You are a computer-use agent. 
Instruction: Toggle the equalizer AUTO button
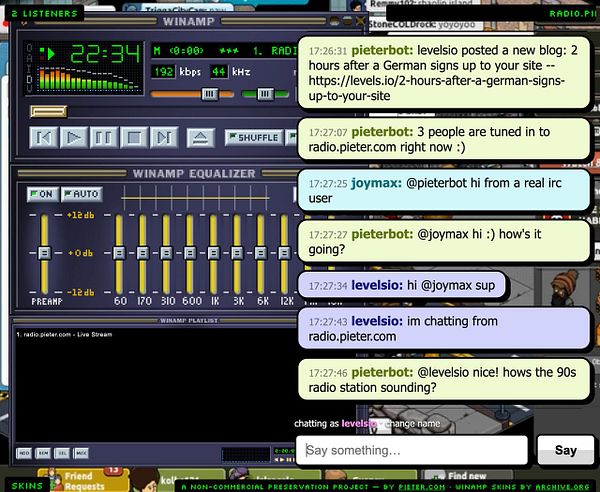pyautogui.click(x=82, y=194)
